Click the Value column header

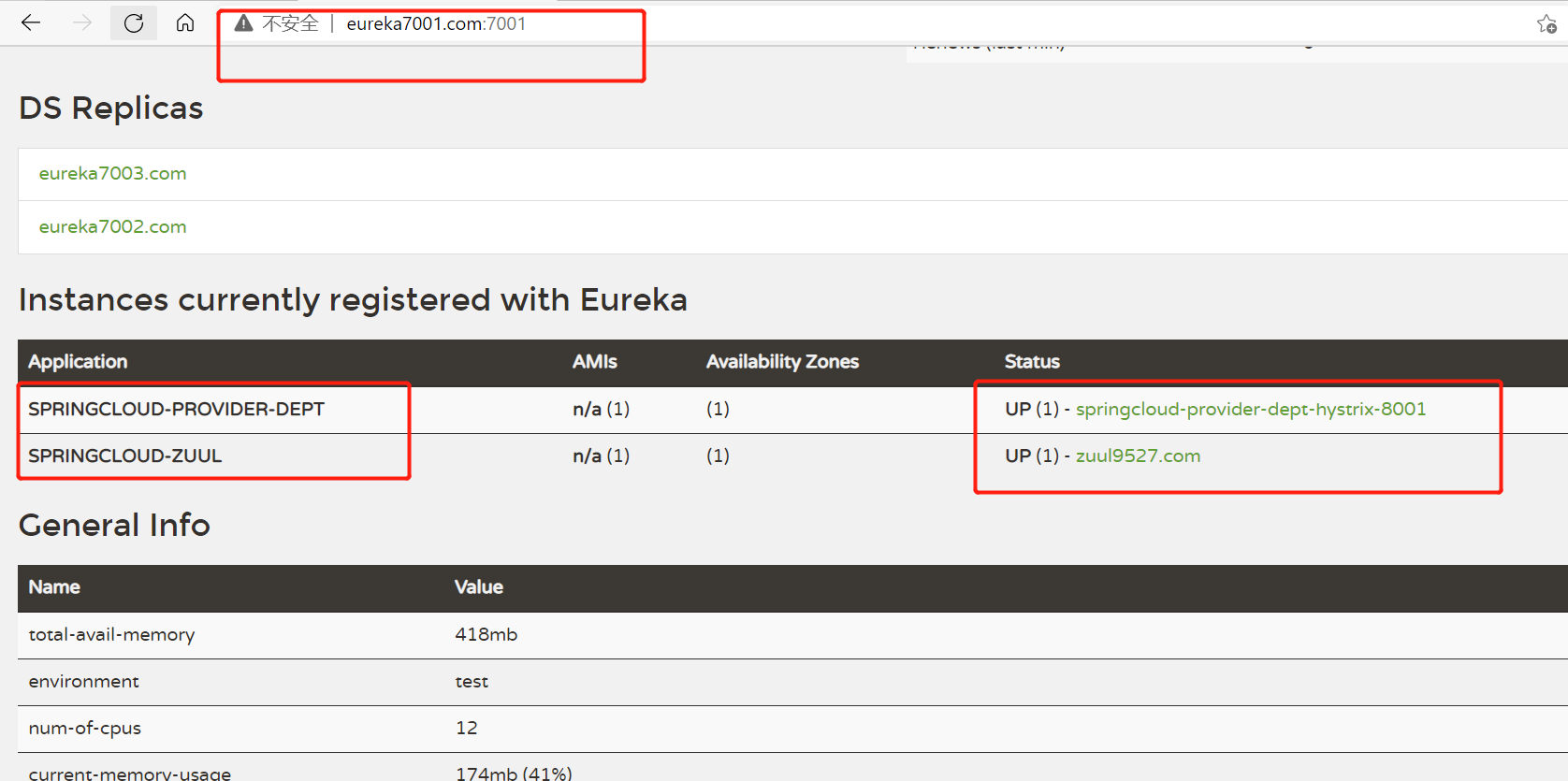pyautogui.click(x=479, y=586)
